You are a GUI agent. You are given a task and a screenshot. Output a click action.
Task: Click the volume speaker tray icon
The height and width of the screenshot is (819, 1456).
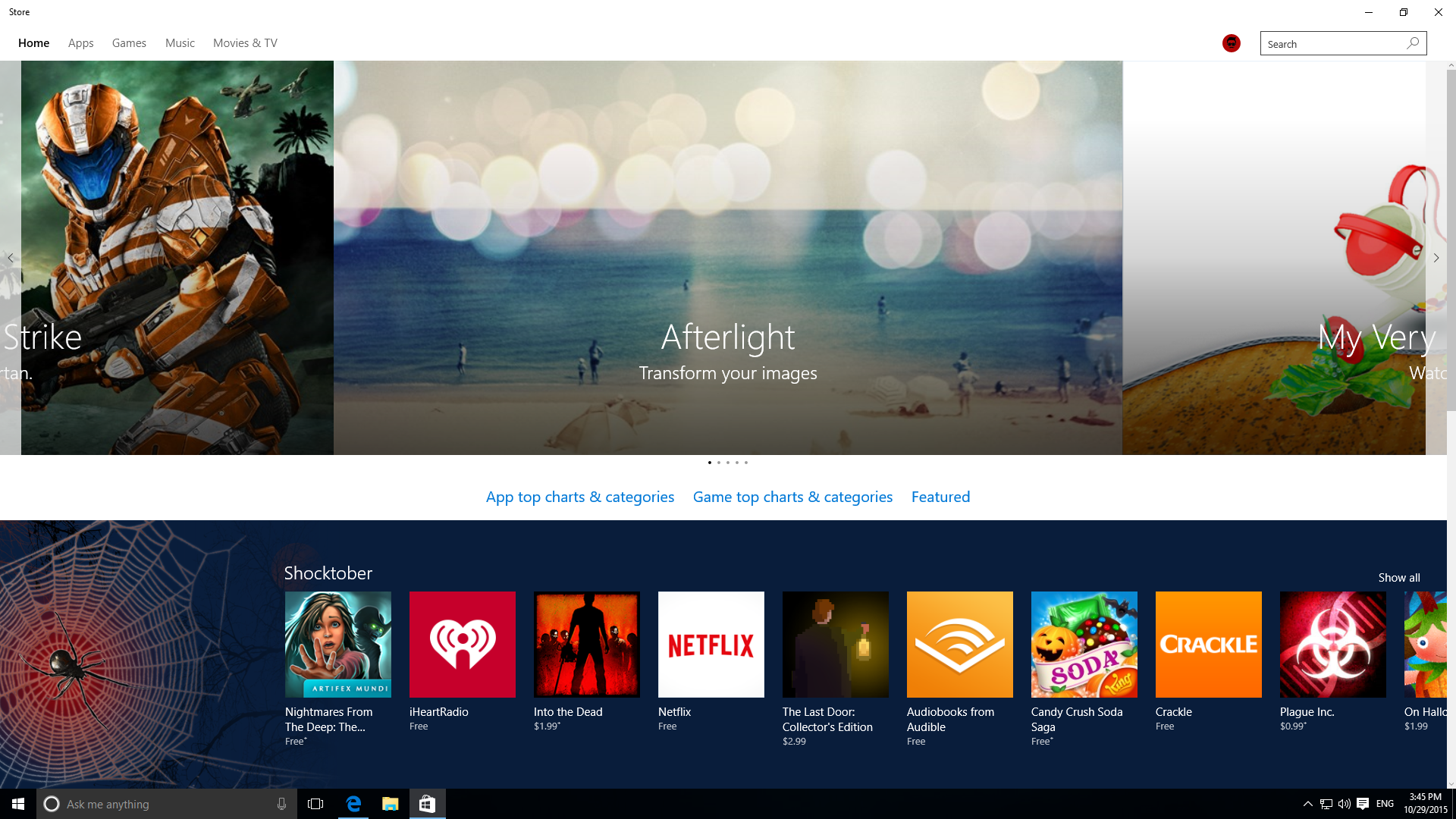(1345, 804)
